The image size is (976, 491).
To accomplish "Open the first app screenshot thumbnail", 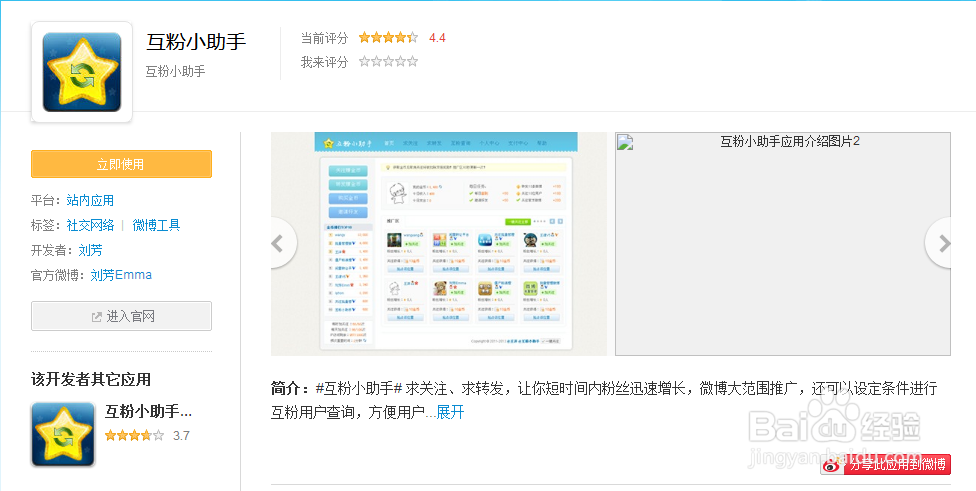I will coord(439,243).
